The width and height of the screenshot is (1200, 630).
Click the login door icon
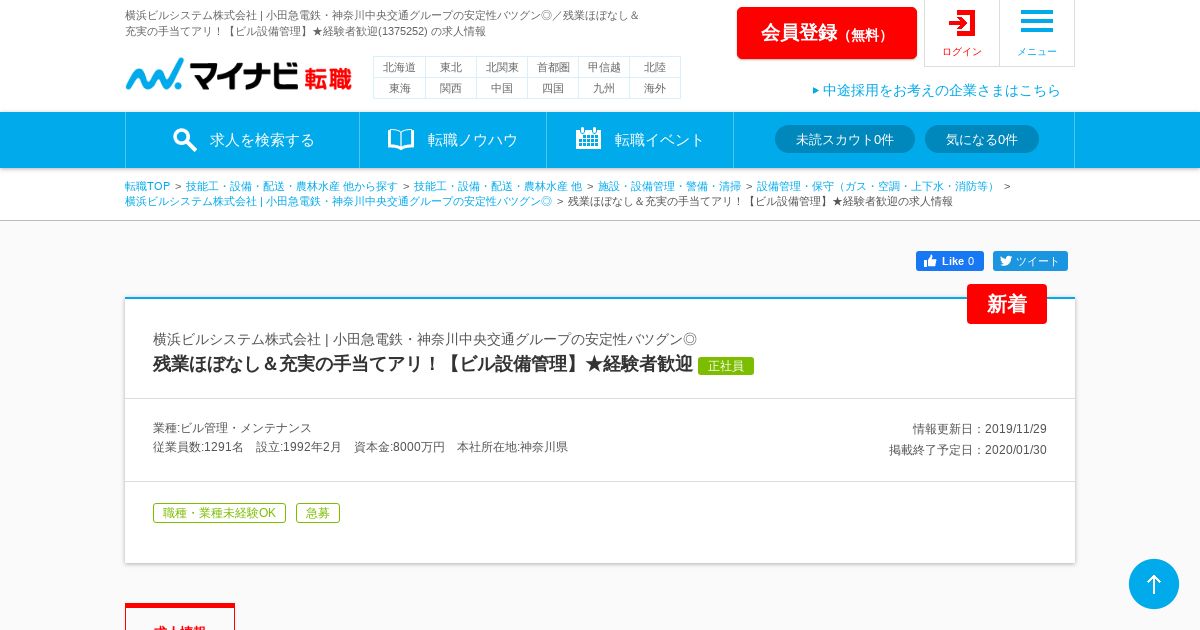click(x=962, y=23)
